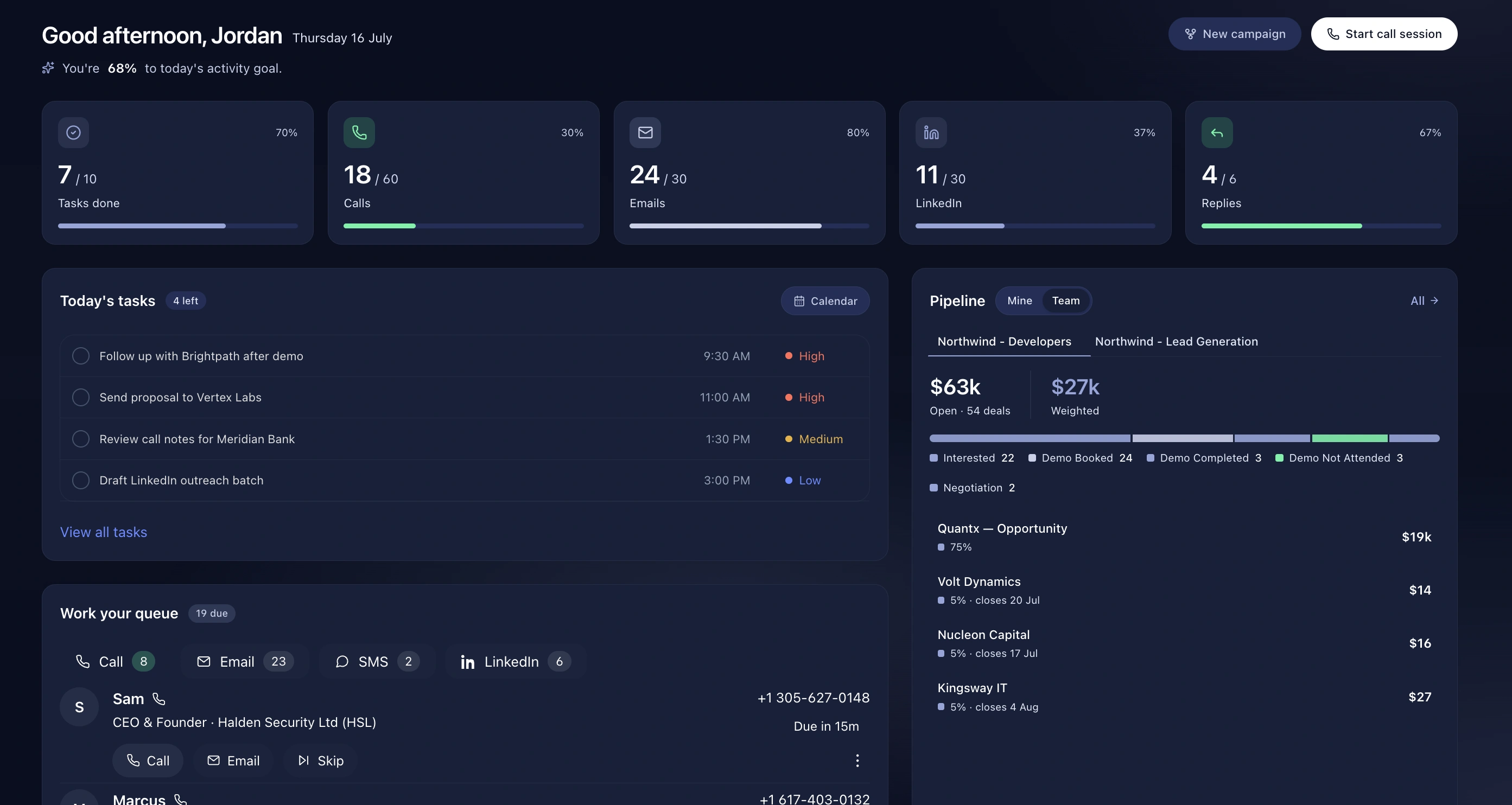Viewport: 1512px width, 805px height.
Task: Click the Demo Booked stage legend item
Action: (1080, 458)
